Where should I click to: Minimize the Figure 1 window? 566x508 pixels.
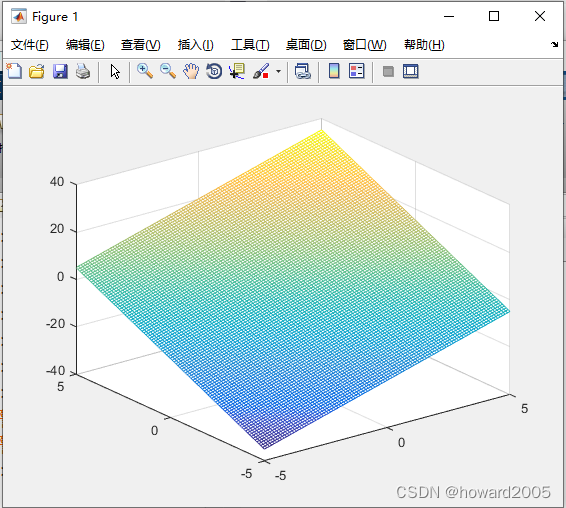click(x=449, y=16)
